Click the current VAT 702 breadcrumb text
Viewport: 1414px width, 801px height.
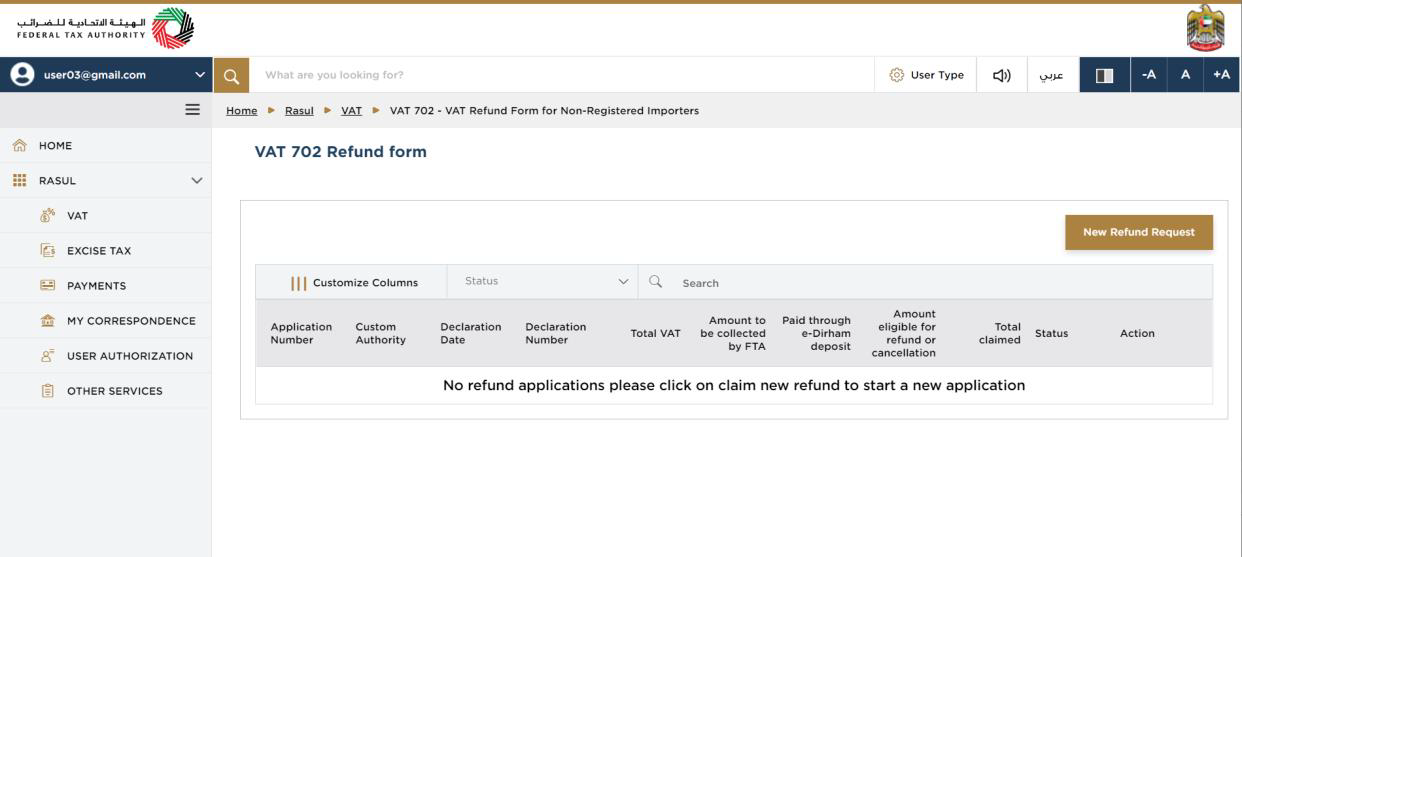[544, 111]
